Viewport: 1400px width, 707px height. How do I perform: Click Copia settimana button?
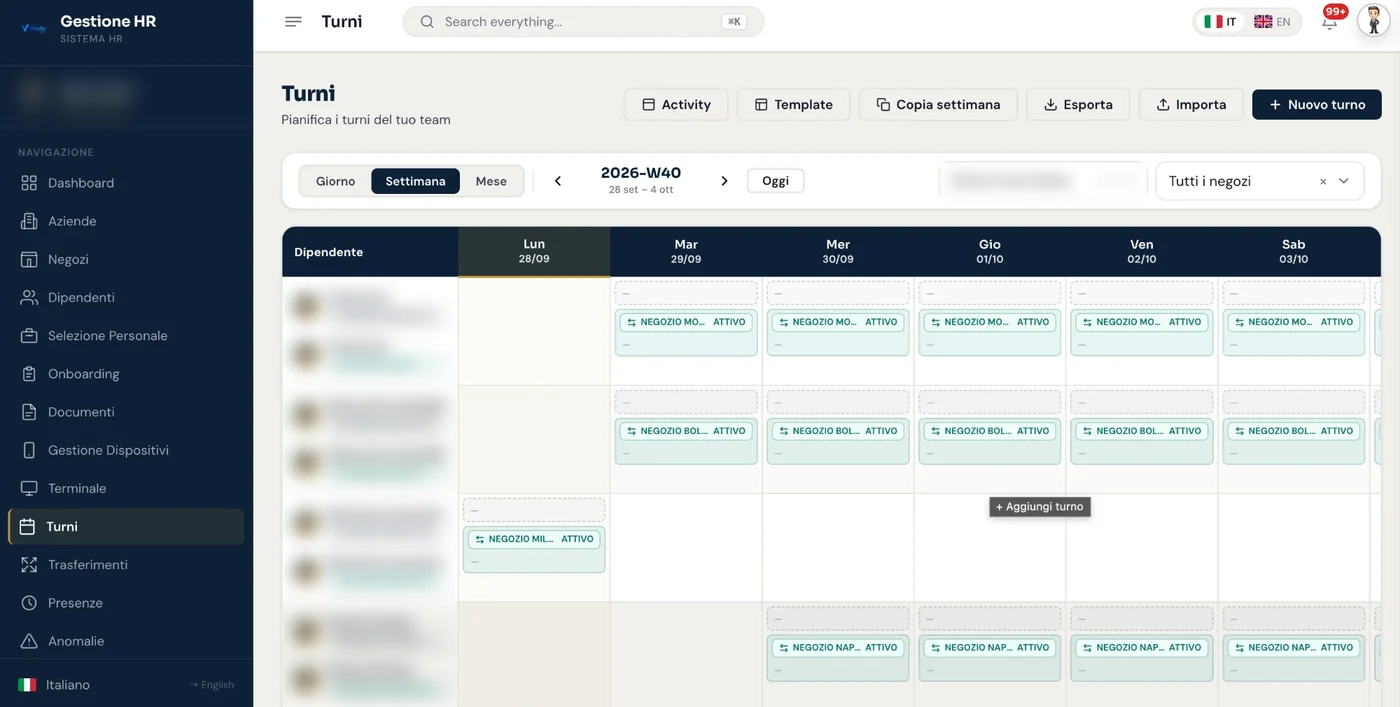[938, 104]
